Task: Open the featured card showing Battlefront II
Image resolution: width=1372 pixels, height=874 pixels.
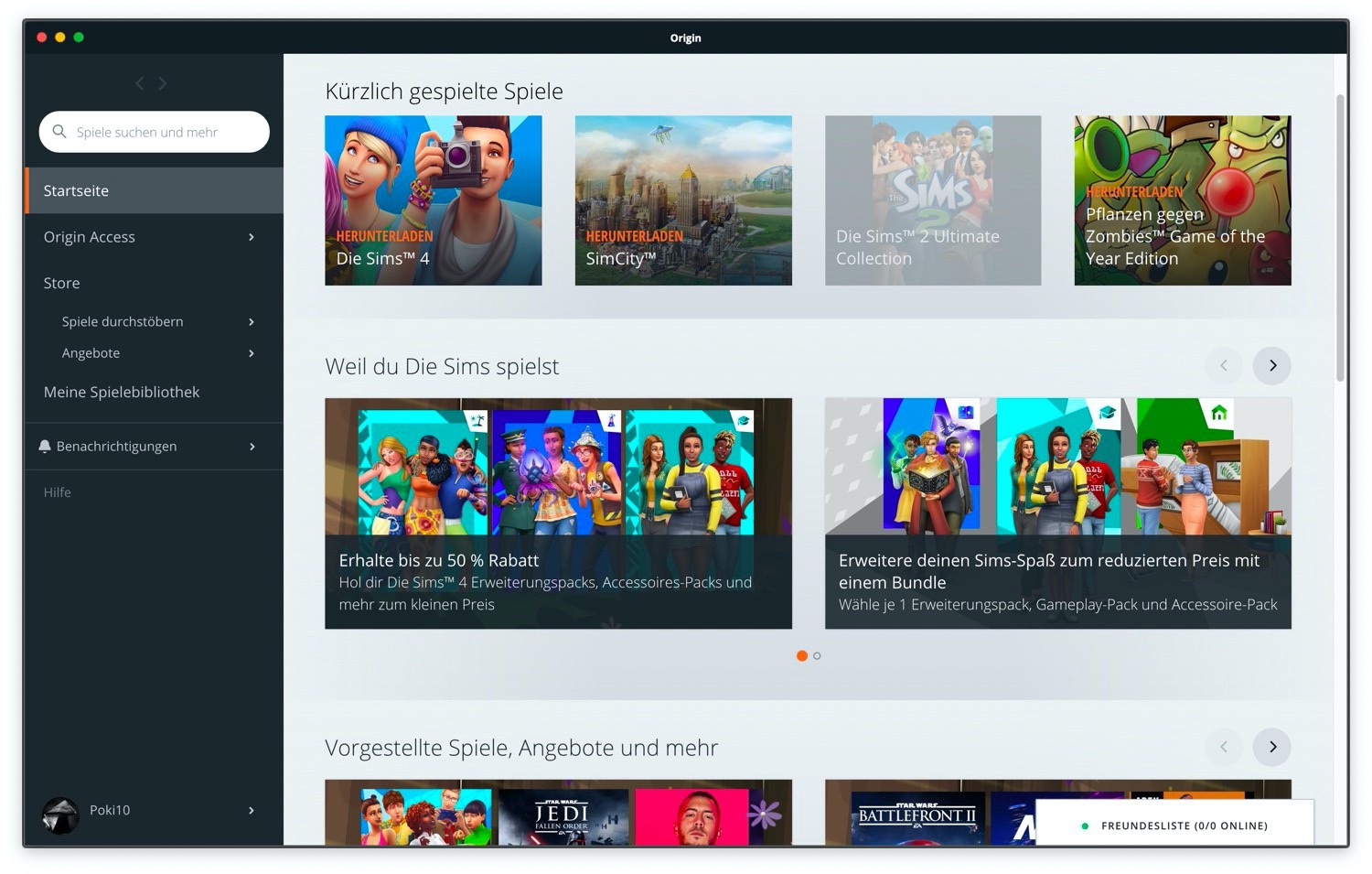Action: click(1058, 812)
